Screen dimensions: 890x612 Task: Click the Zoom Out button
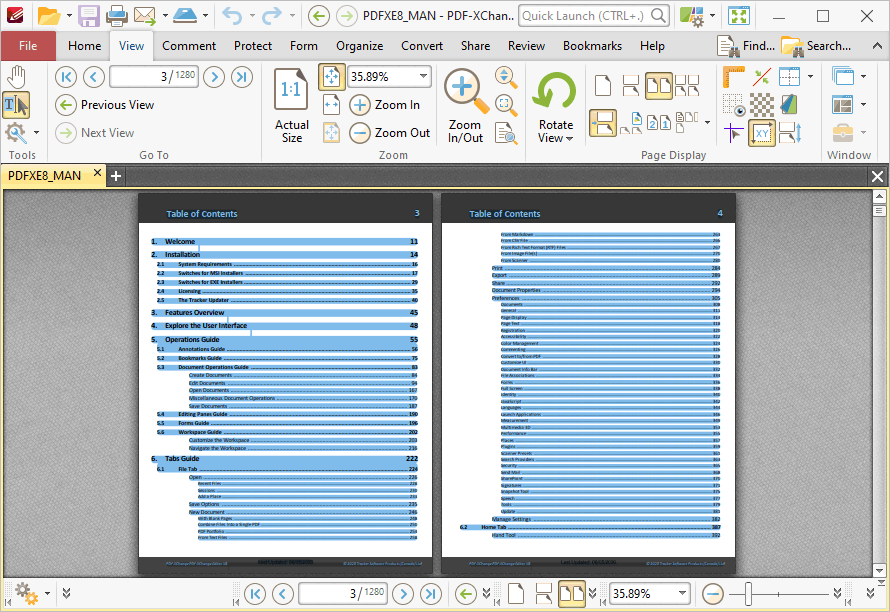tap(390, 133)
